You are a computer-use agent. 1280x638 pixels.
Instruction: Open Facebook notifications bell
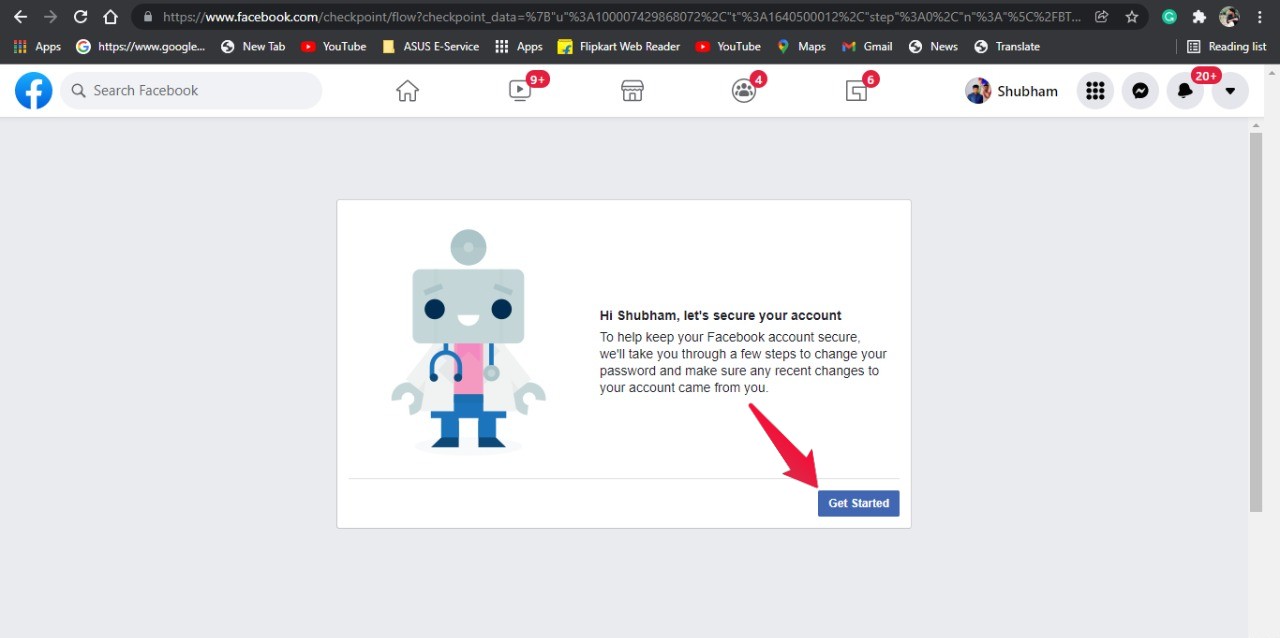click(x=1185, y=91)
